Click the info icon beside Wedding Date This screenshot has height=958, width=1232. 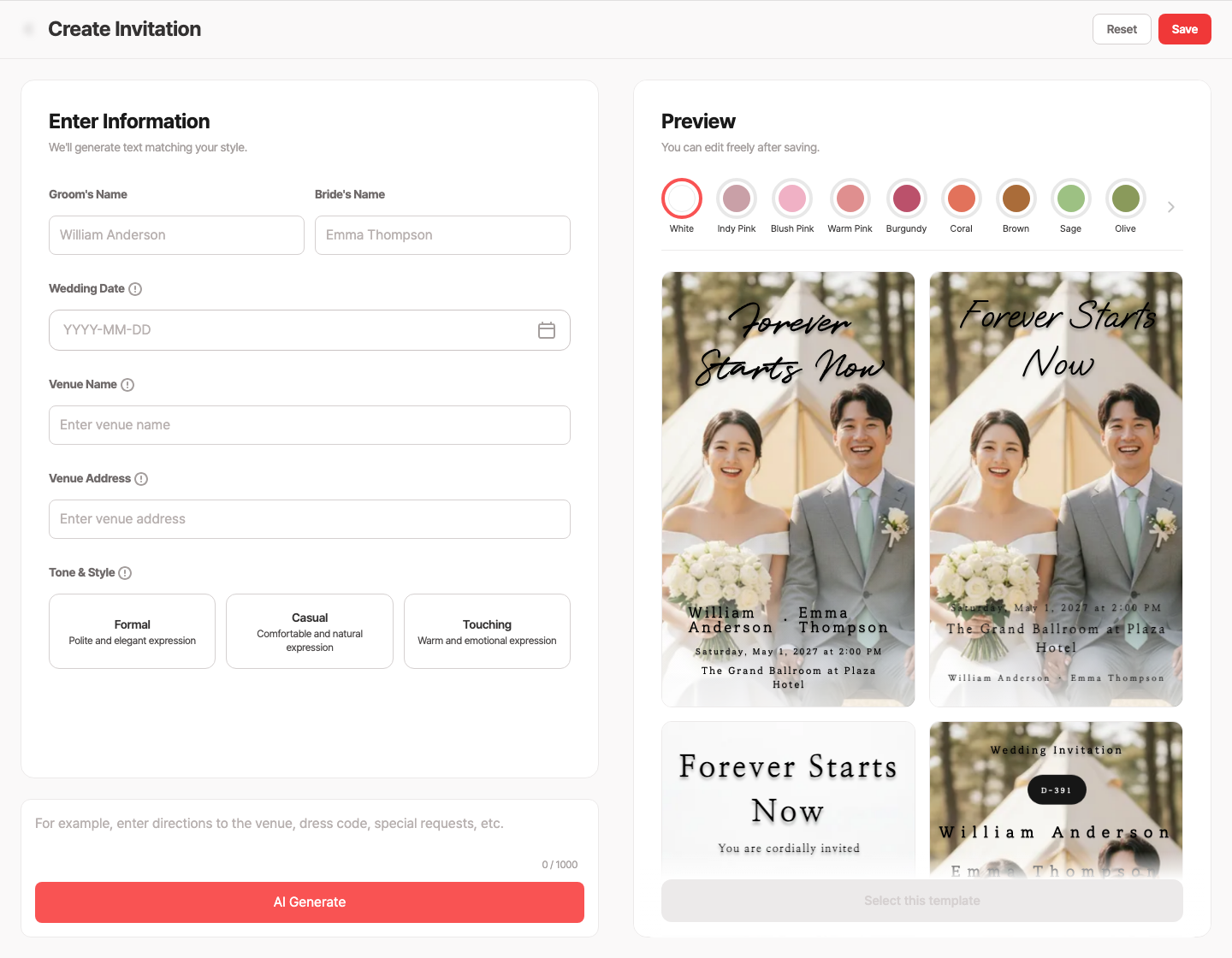135,289
